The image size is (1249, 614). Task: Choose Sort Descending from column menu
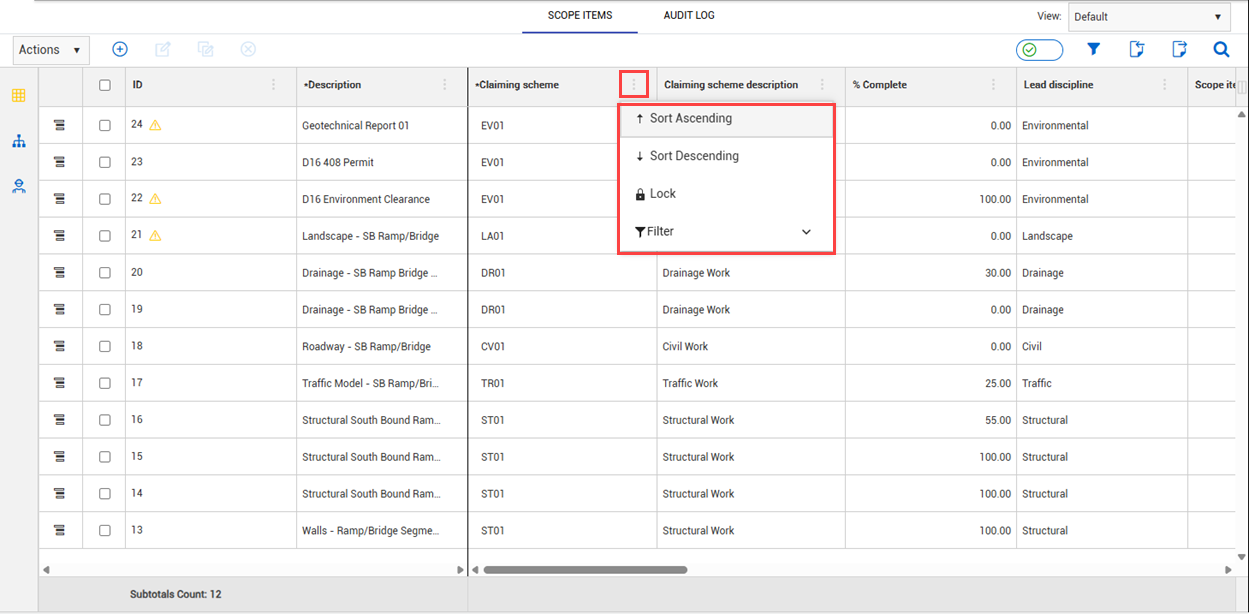[x=727, y=156]
